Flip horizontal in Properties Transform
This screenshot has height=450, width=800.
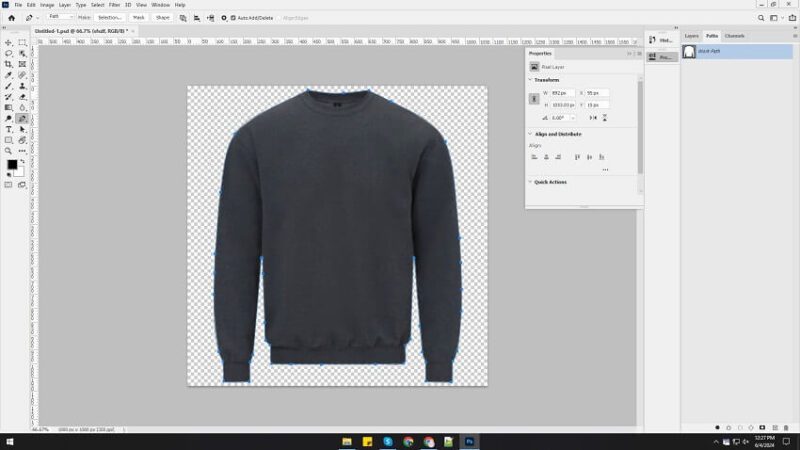tap(593, 118)
